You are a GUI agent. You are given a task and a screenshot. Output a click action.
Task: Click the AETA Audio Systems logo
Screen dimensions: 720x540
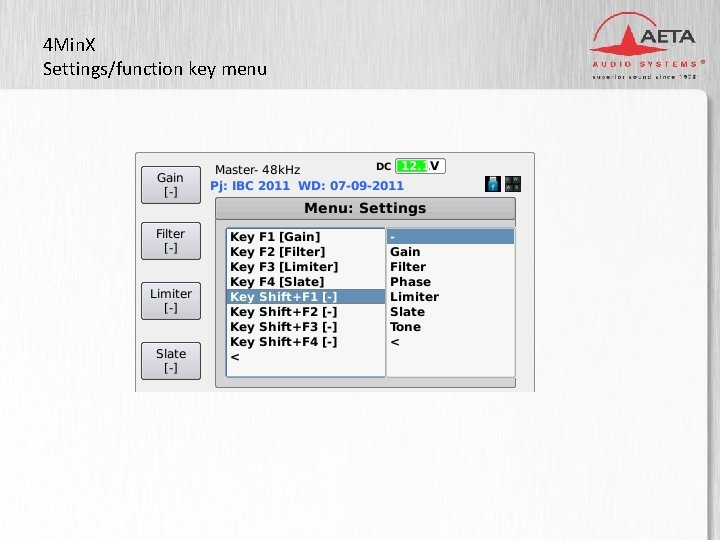click(647, 46)
